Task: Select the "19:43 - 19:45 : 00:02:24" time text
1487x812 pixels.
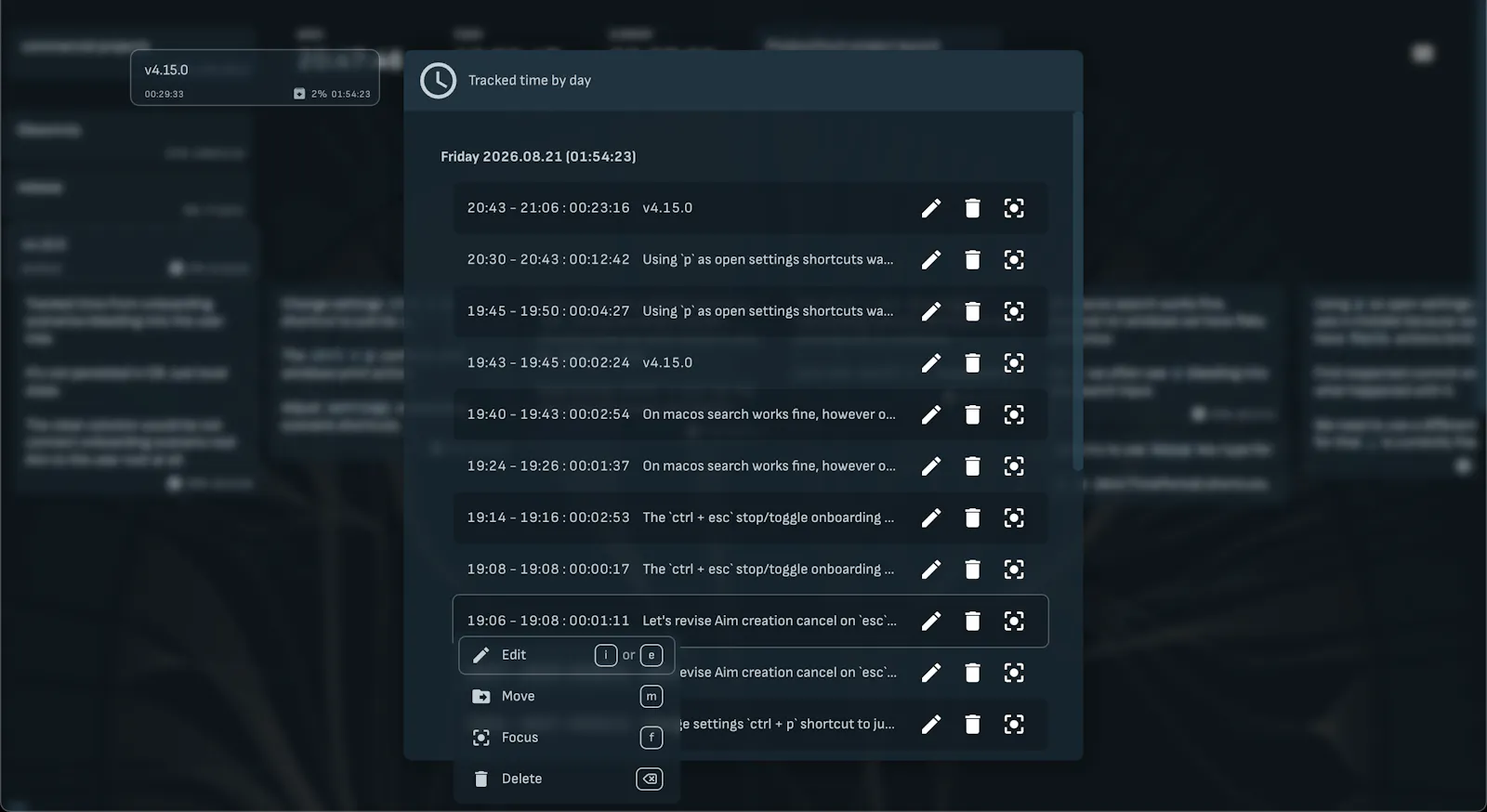Action: [548, 363]
